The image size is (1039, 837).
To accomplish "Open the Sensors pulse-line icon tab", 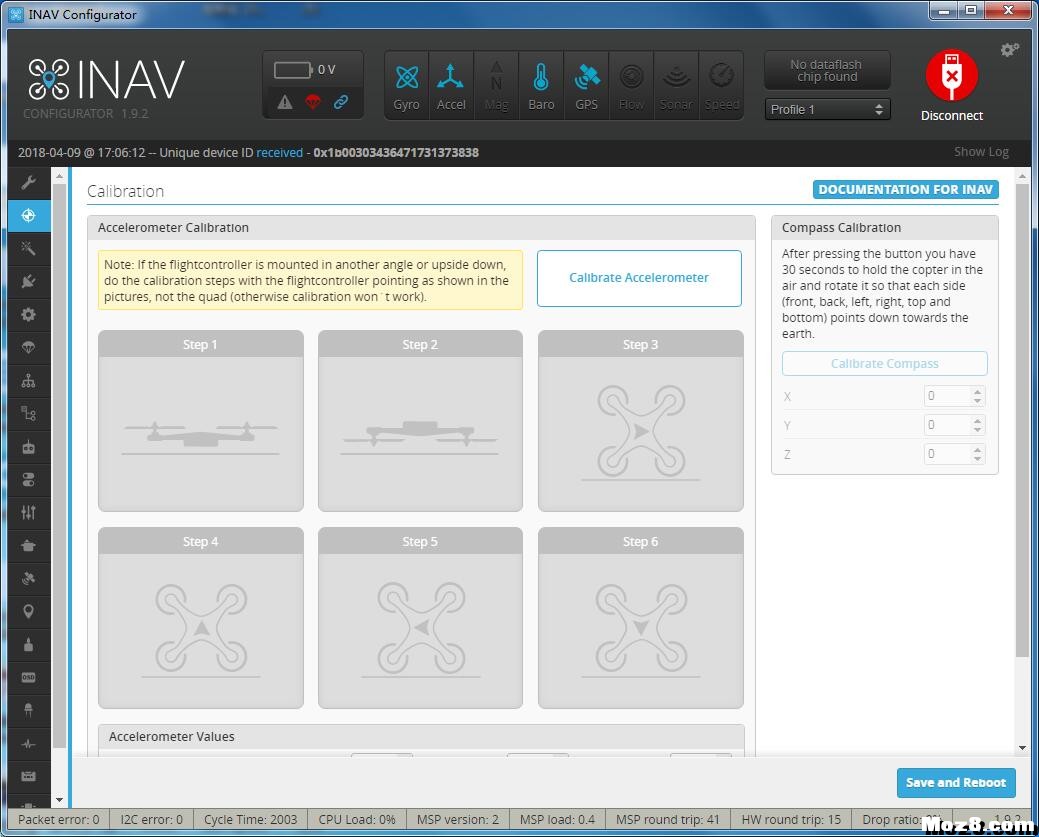I will tap(28, 744).
